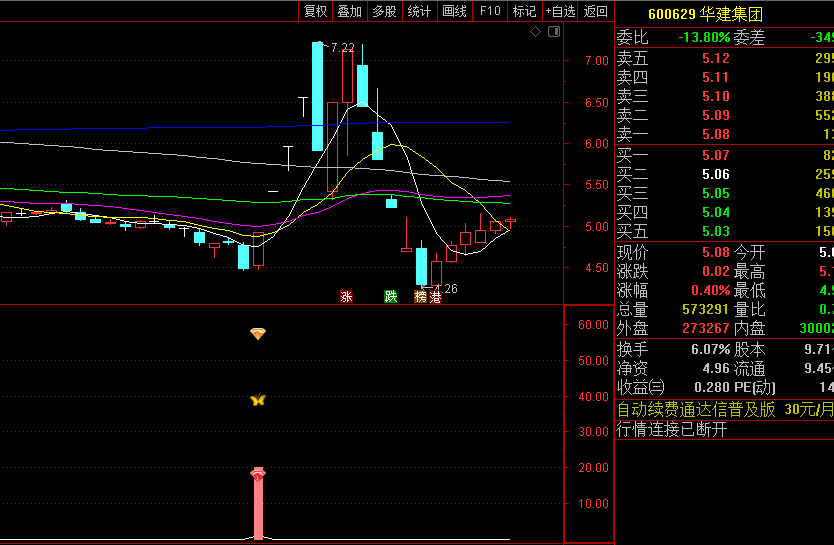Click the red 涨 marker below chart
The width and height of the screenshot is (834, 545).
[347, 297]
